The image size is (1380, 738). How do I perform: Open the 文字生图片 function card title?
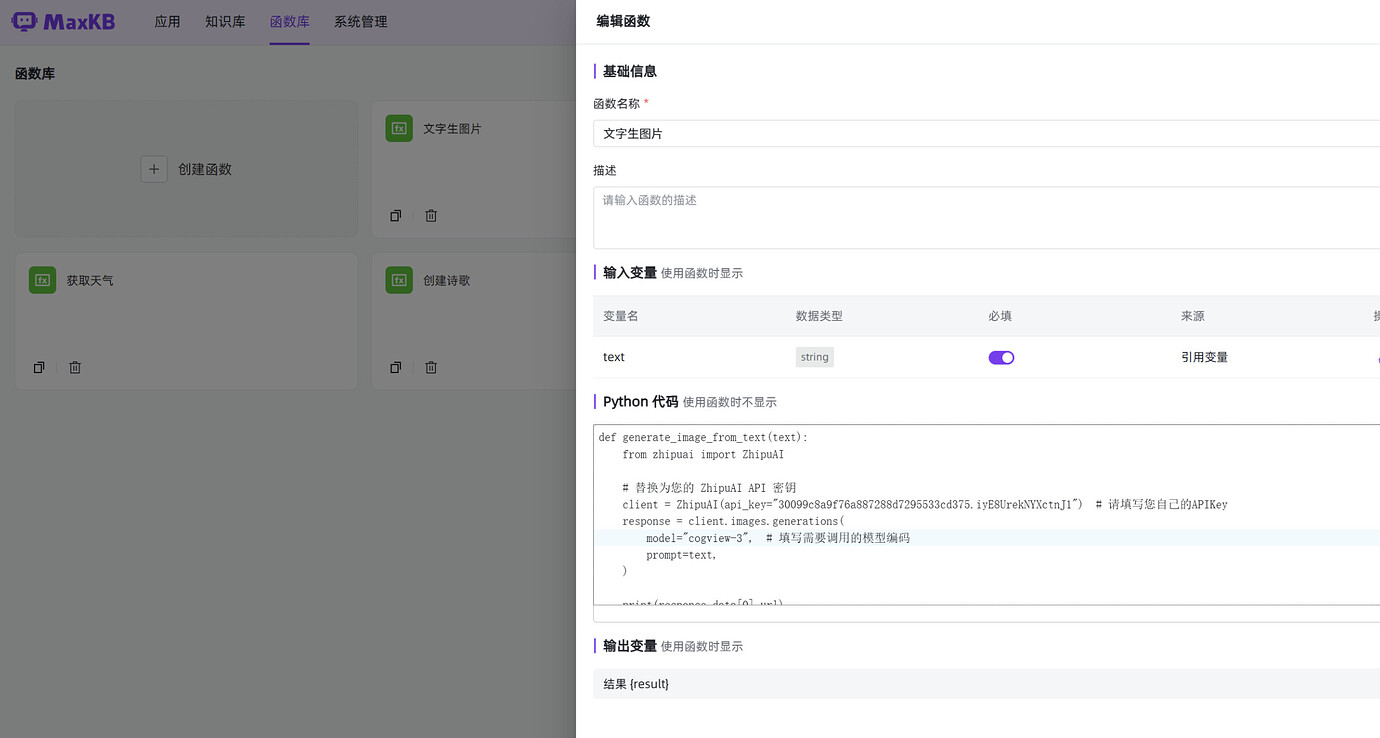pyautogui.click(x=452, y=128)
